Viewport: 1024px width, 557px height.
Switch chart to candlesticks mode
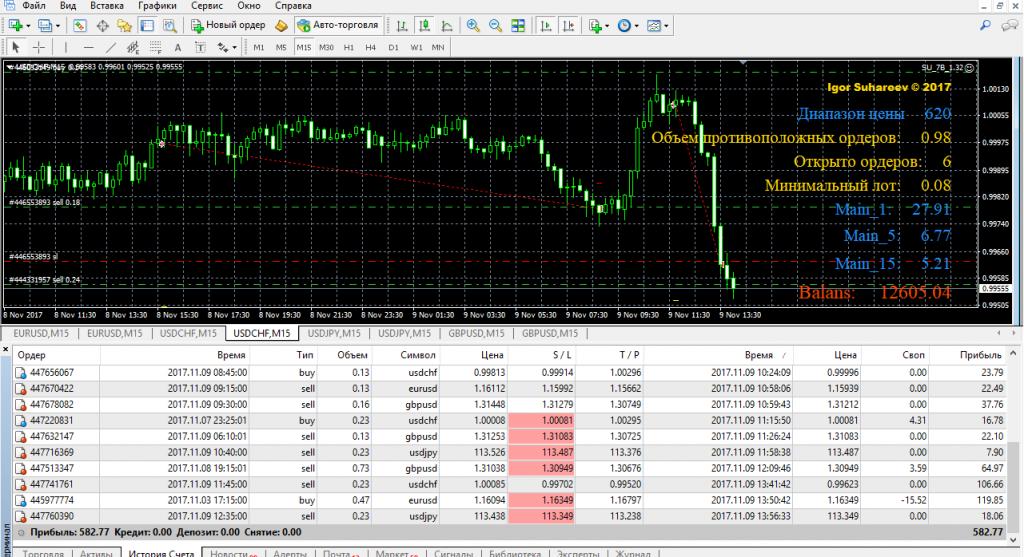click(x=422, y=25)
